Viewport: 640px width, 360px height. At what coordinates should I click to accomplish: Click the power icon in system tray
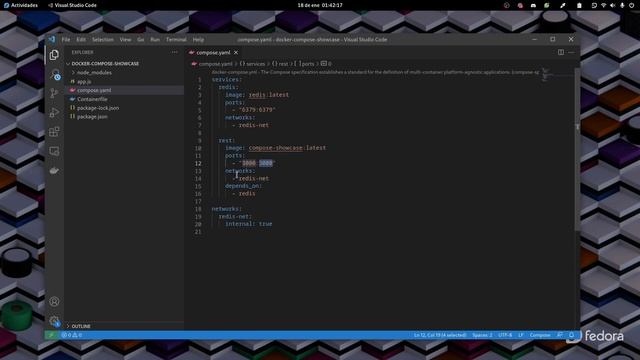[x=631, y=5]
